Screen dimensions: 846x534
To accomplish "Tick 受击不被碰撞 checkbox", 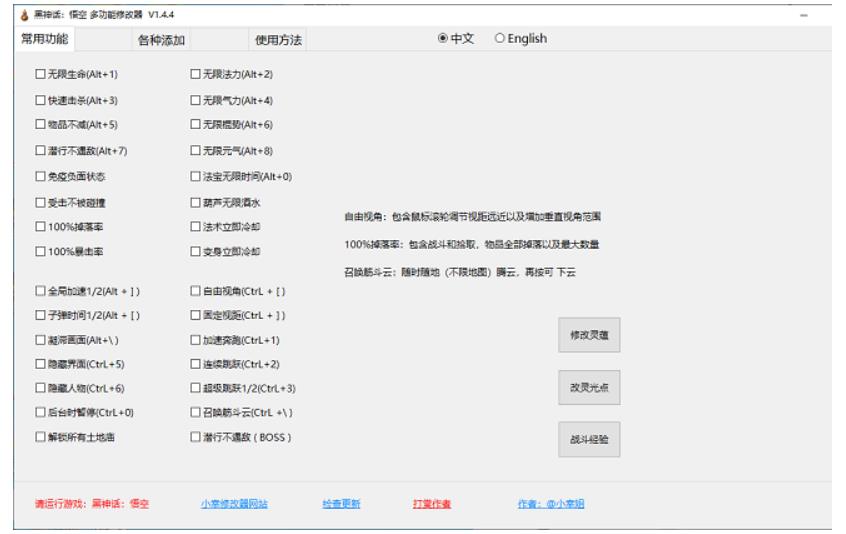I will click(x=40, y=203).
